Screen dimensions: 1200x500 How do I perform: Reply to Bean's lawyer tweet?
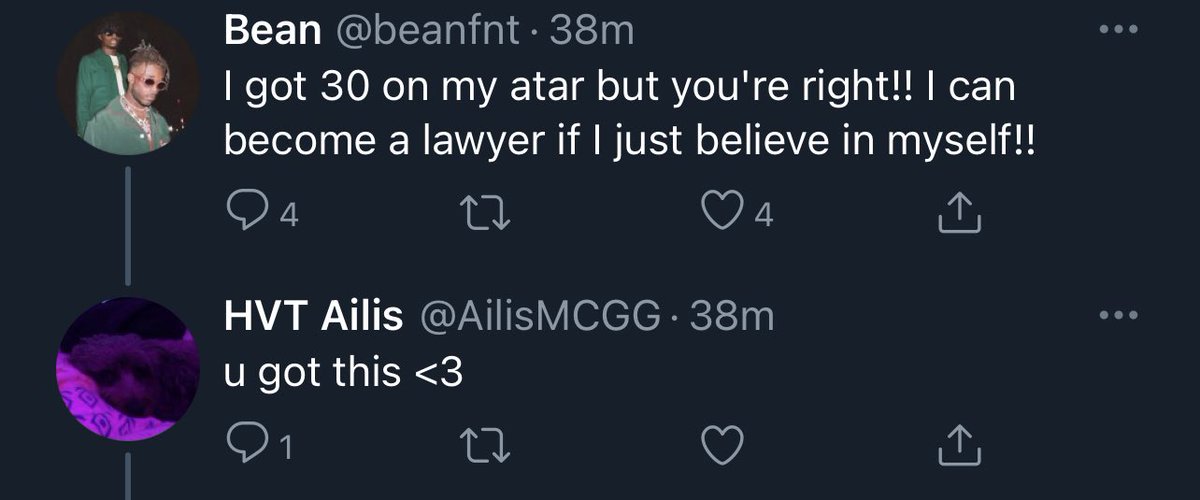point(244,211)
